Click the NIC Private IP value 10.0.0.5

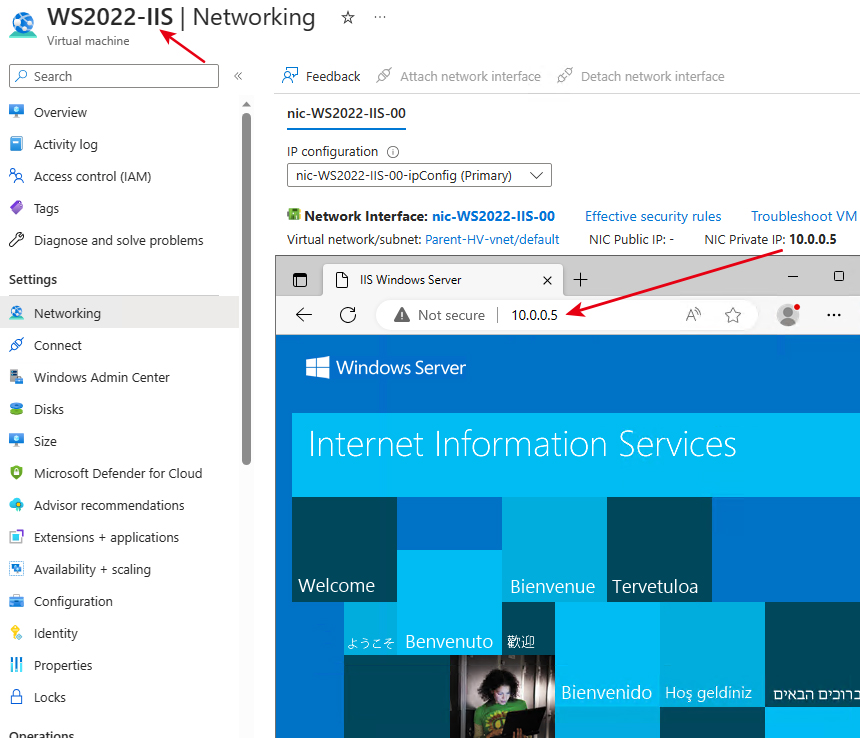click(x=812, y=240)
